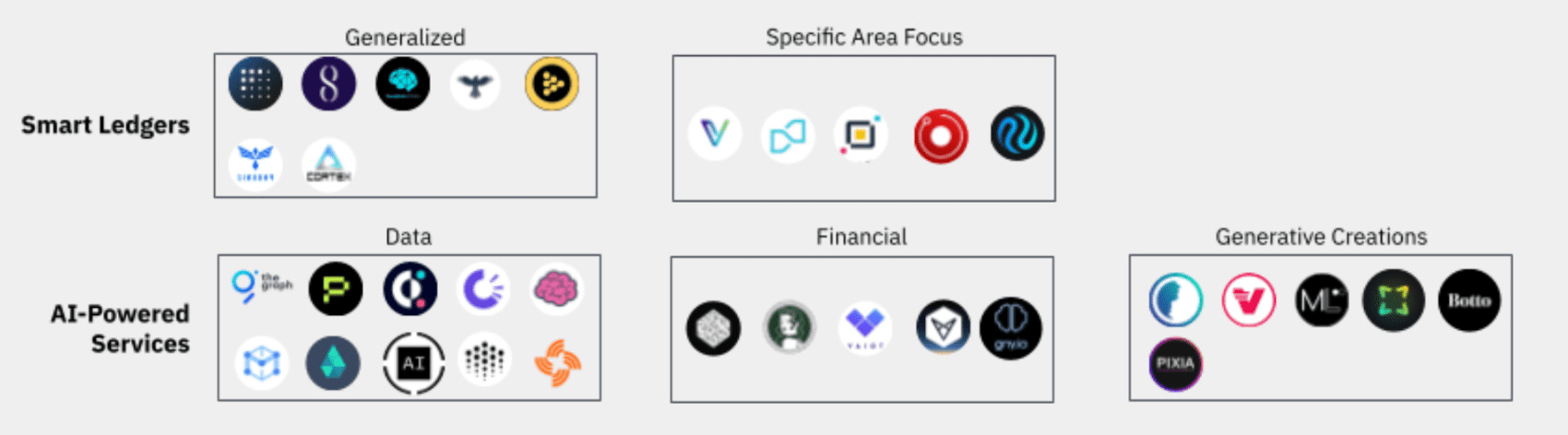Click the AI-Powered Services row label
This screenshot has height=435, width=1568.
coord(120,328)
